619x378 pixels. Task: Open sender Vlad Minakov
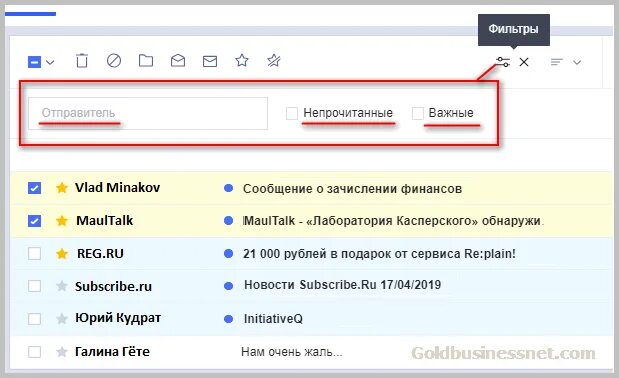(118, 187)
